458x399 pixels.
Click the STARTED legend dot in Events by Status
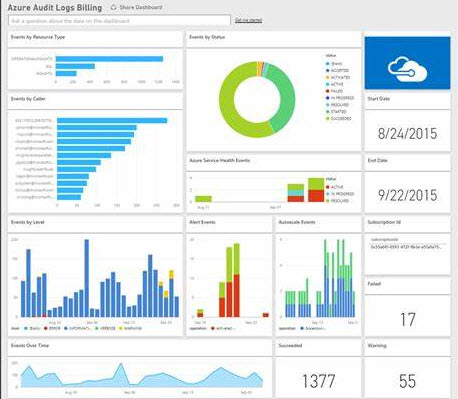(328, 112)
